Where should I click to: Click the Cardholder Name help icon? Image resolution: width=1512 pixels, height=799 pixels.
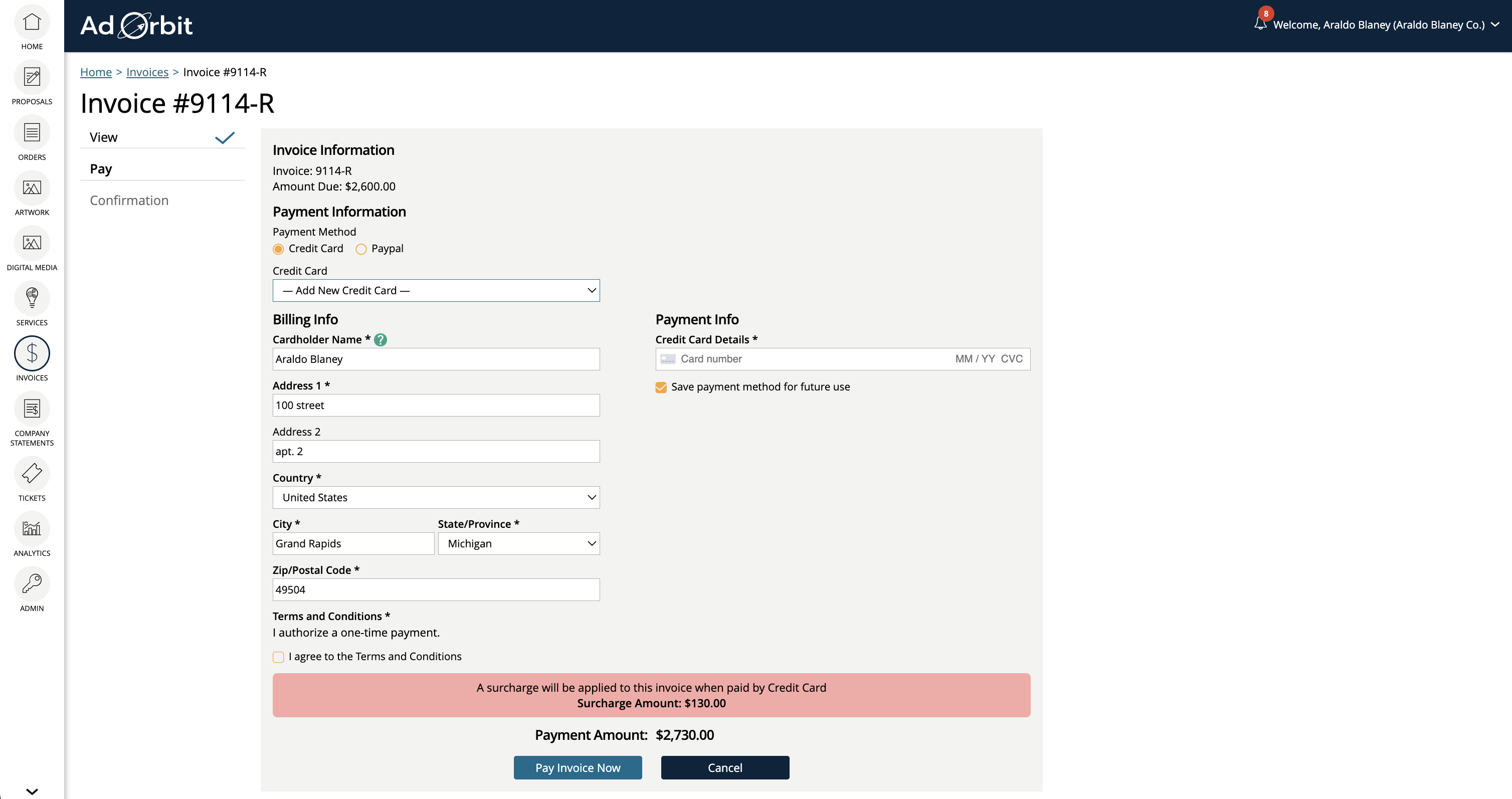[381, 340]
